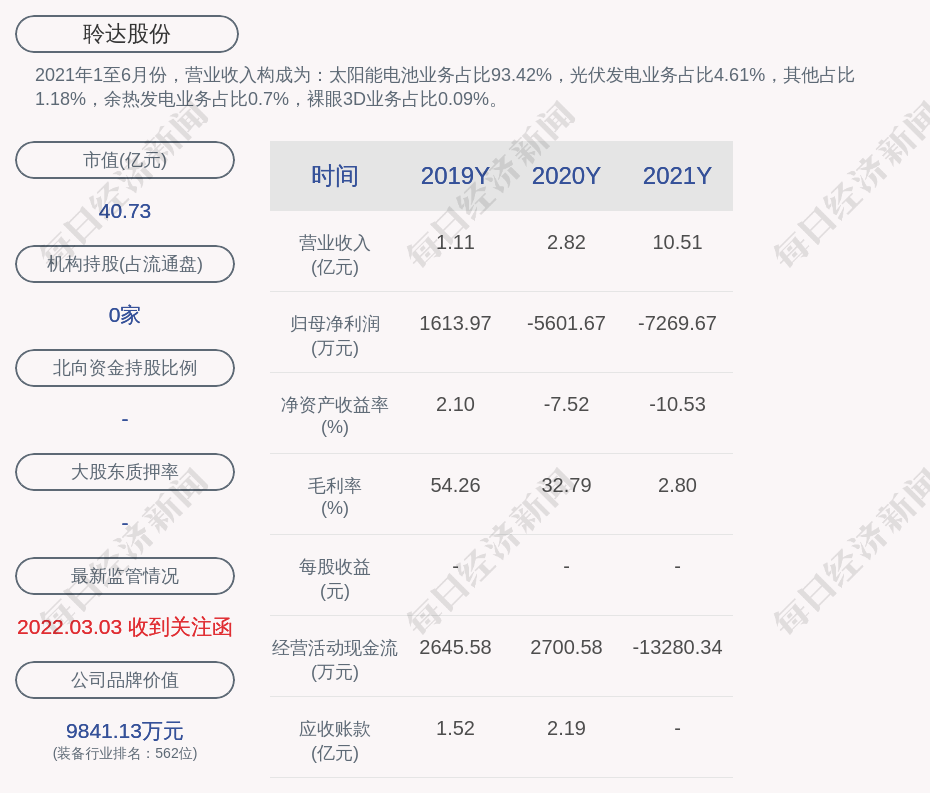Click cash flow value -13280.34
Screen dimensions: 930x793
(x=677, y=647)
